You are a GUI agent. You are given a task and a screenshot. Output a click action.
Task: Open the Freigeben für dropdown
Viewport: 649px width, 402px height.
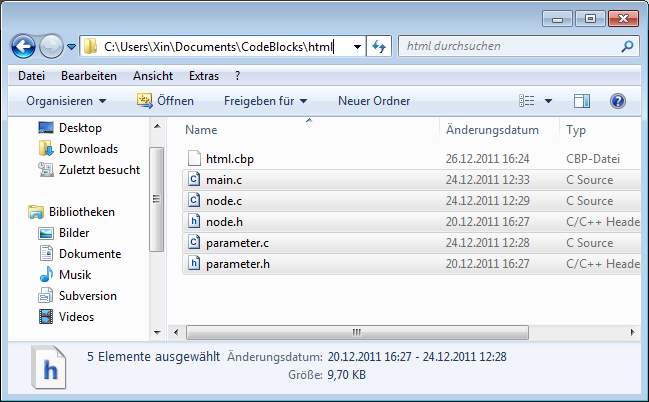coord(265,101)
